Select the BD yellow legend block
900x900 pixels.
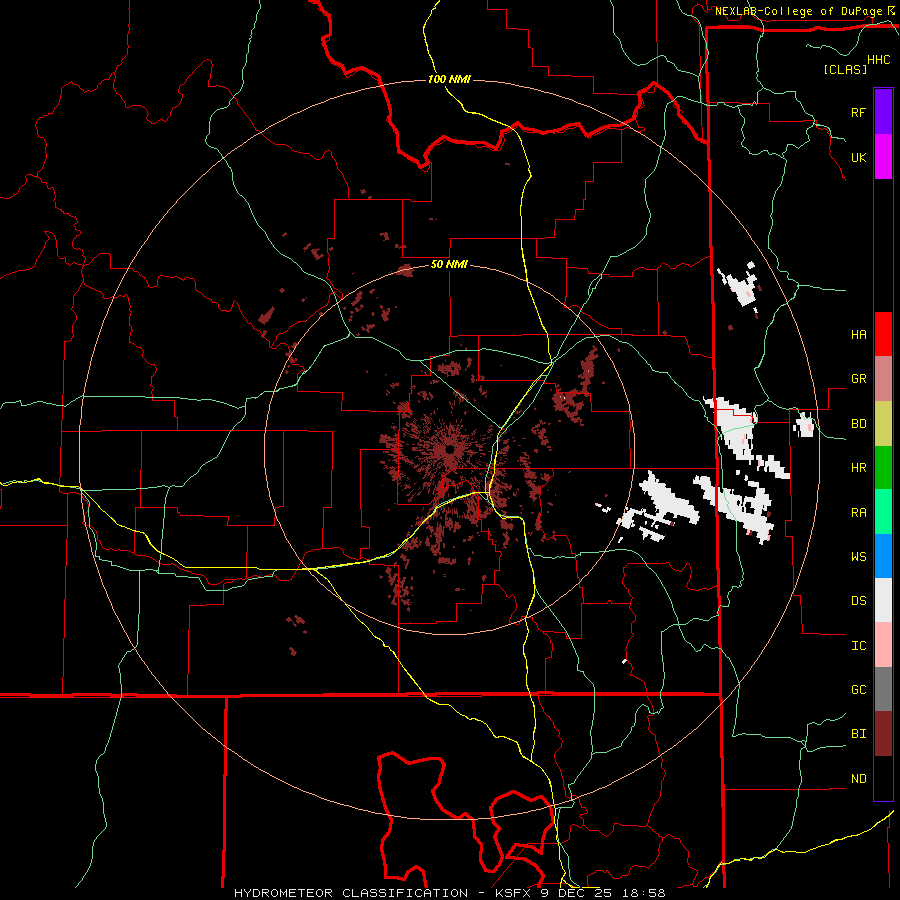(x=883, y=424)
